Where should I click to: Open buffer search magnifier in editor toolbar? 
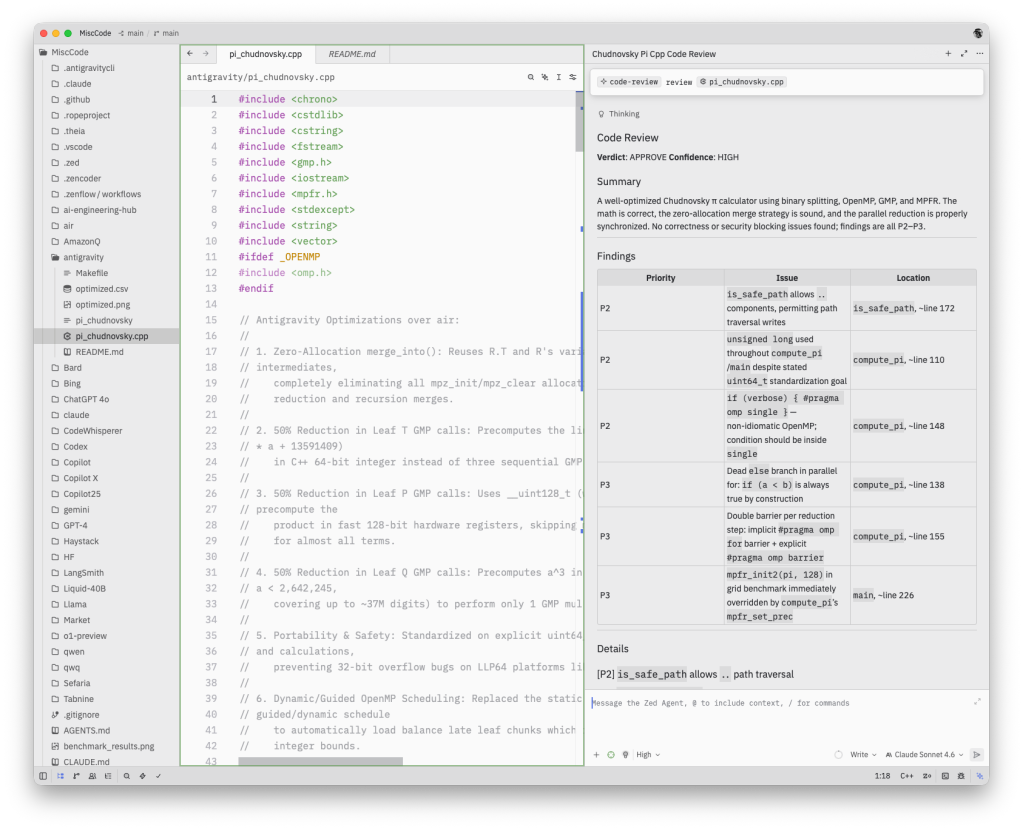530,77
